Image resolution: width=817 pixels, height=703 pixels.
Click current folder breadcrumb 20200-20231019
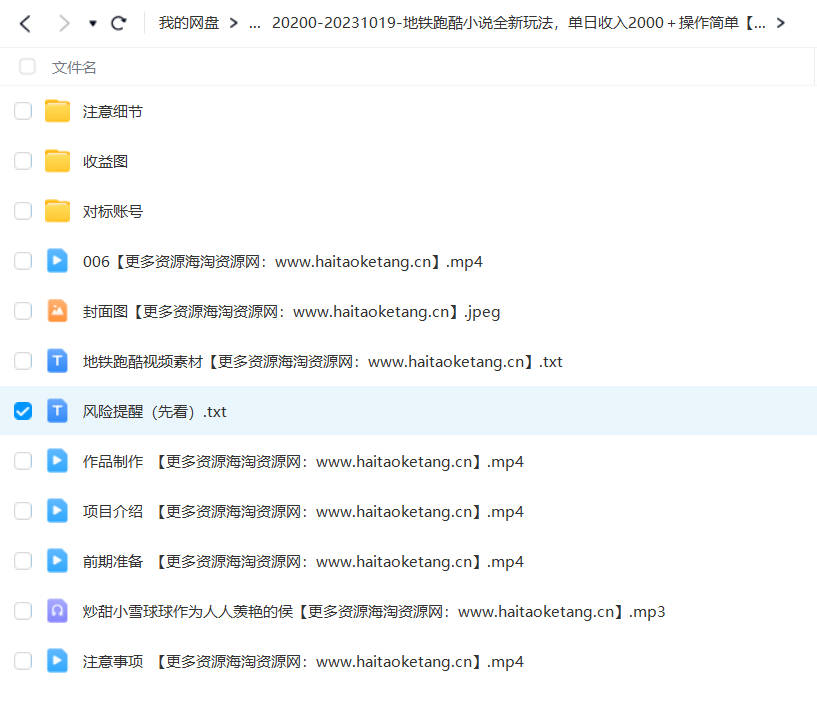coord(518,23)
